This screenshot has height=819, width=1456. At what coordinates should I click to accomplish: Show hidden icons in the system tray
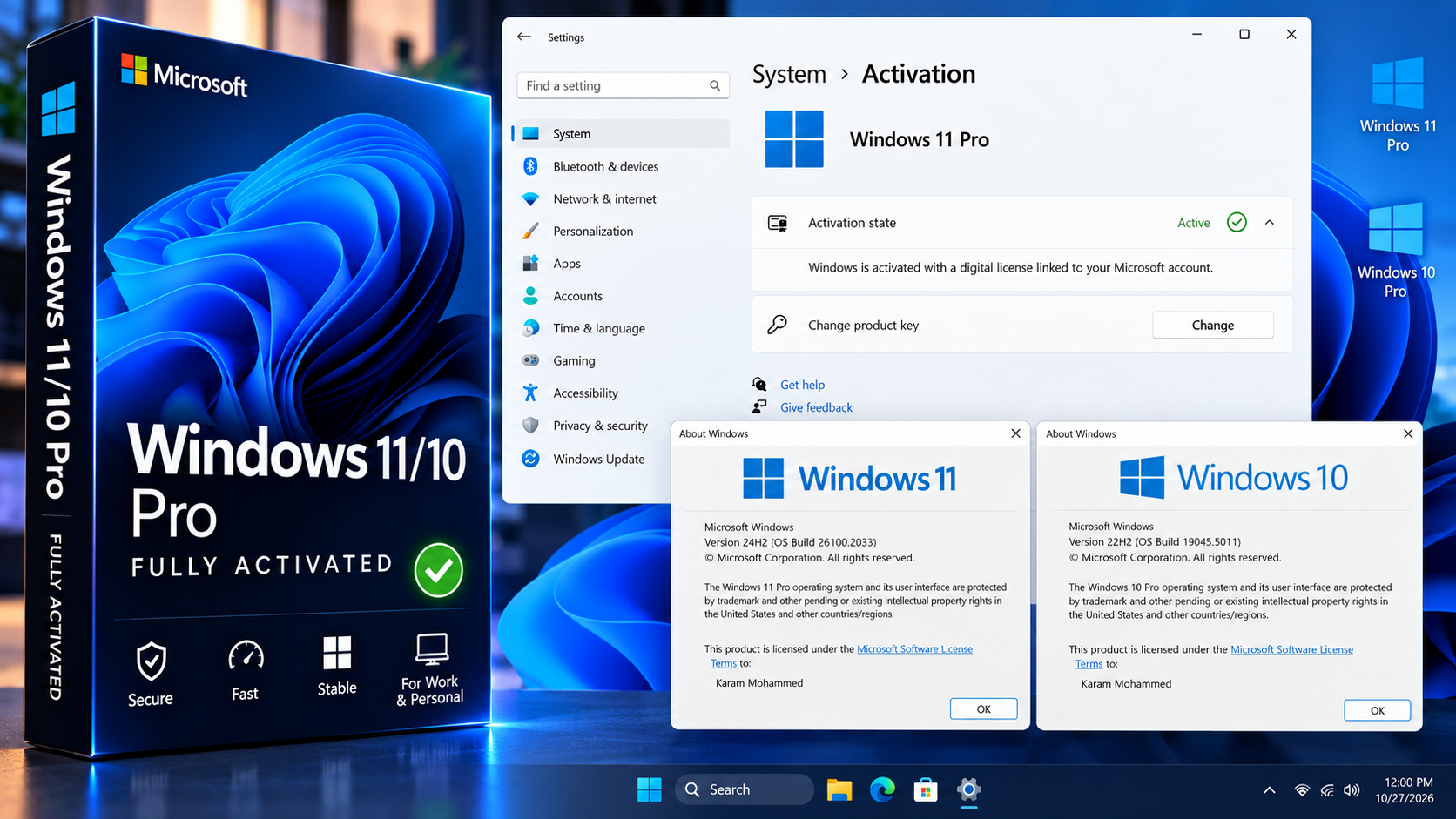(1269, 790)
